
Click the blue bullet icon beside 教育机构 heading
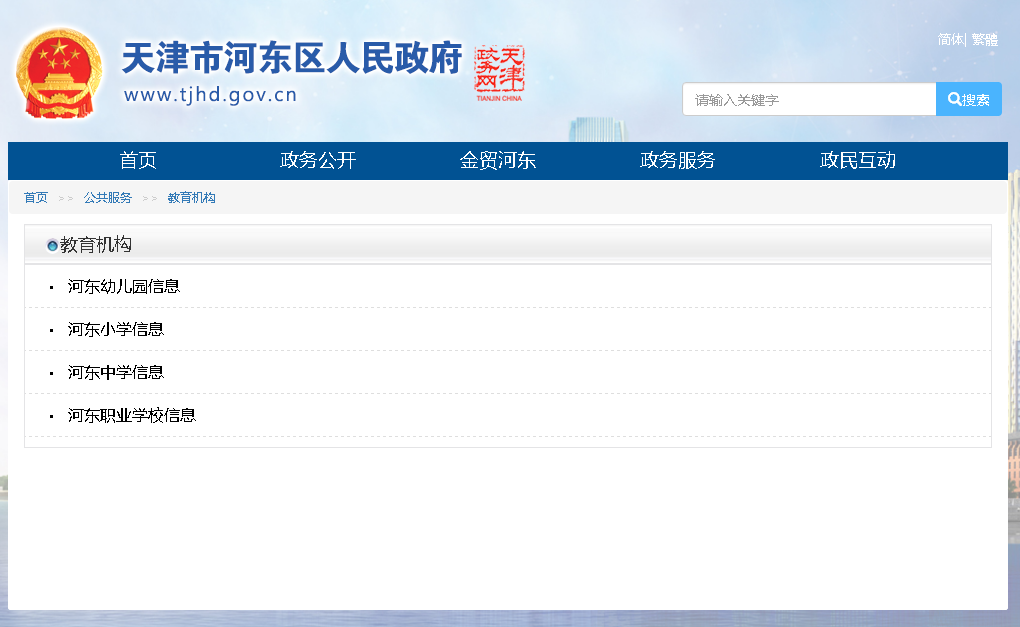tap(52, 246)
